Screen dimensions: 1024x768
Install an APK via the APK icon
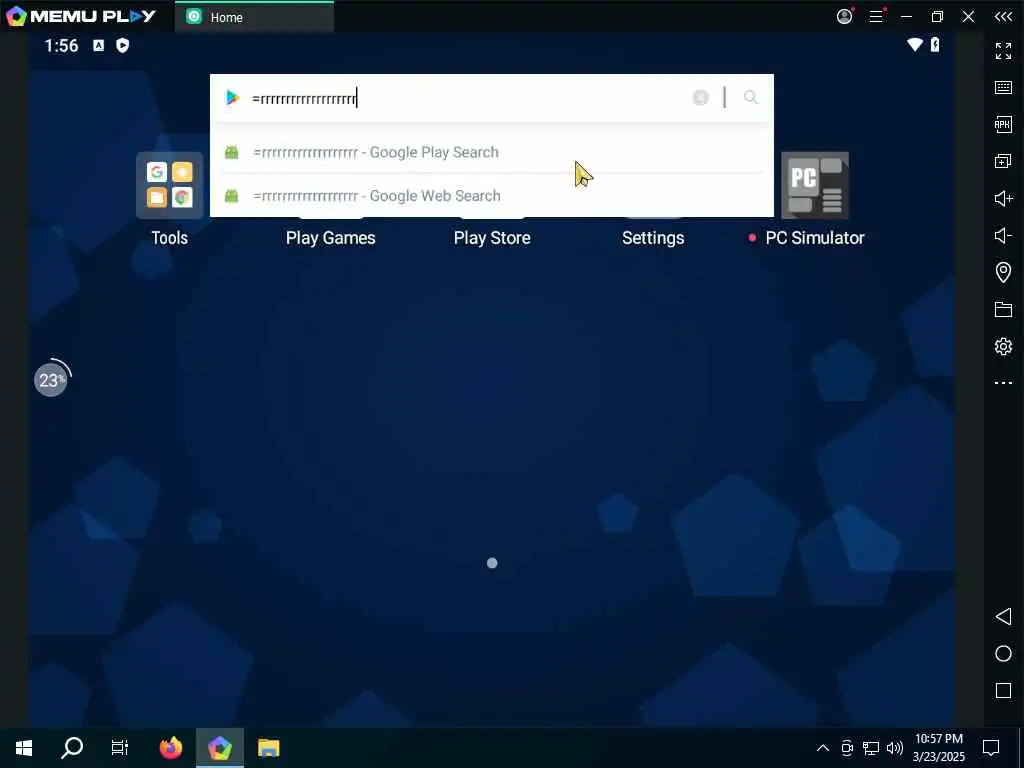pos(1003,124)
